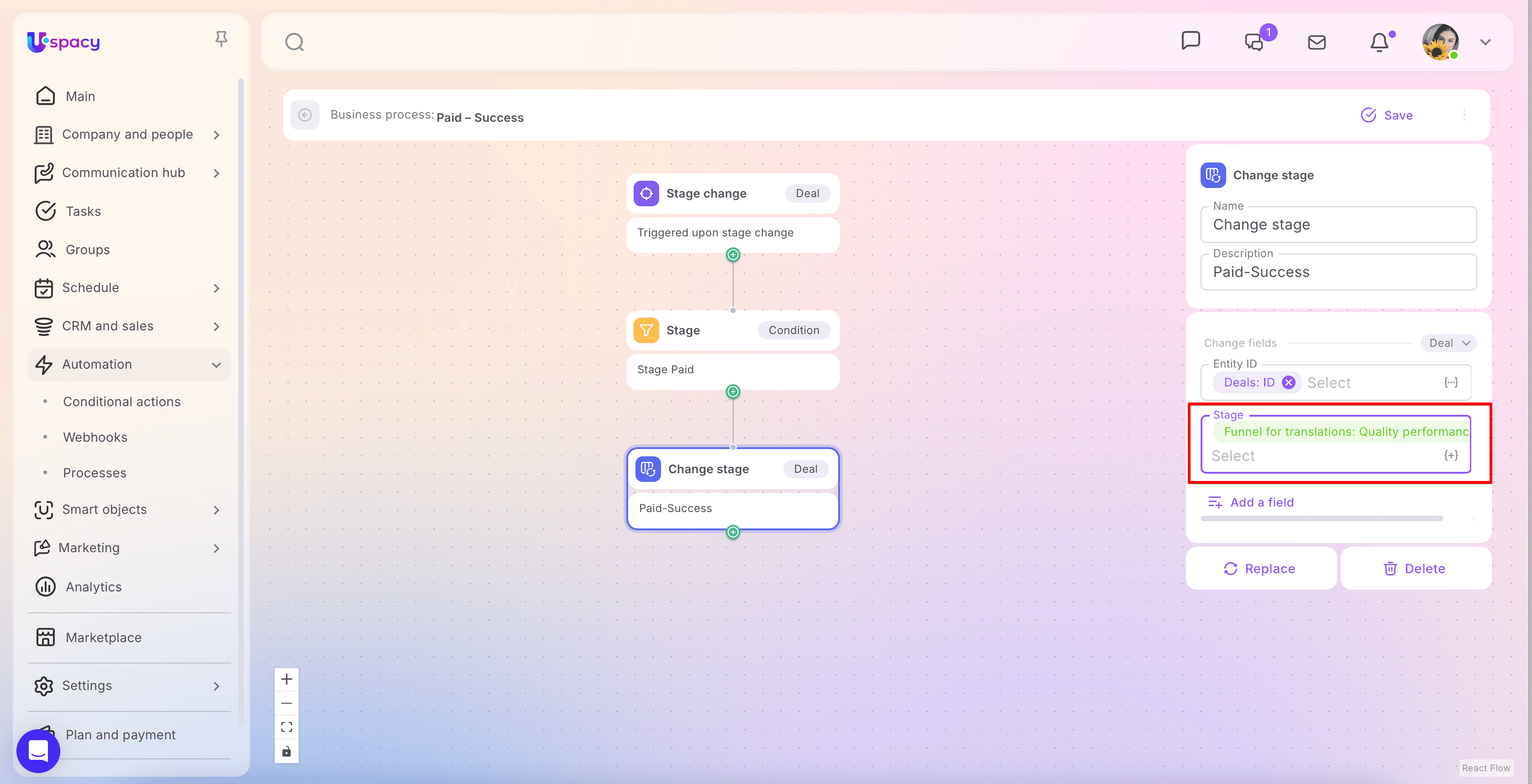The image size is (1532, 784).
Task: Expand the CRM and sales submenu
Action: (x=216, y=326)
